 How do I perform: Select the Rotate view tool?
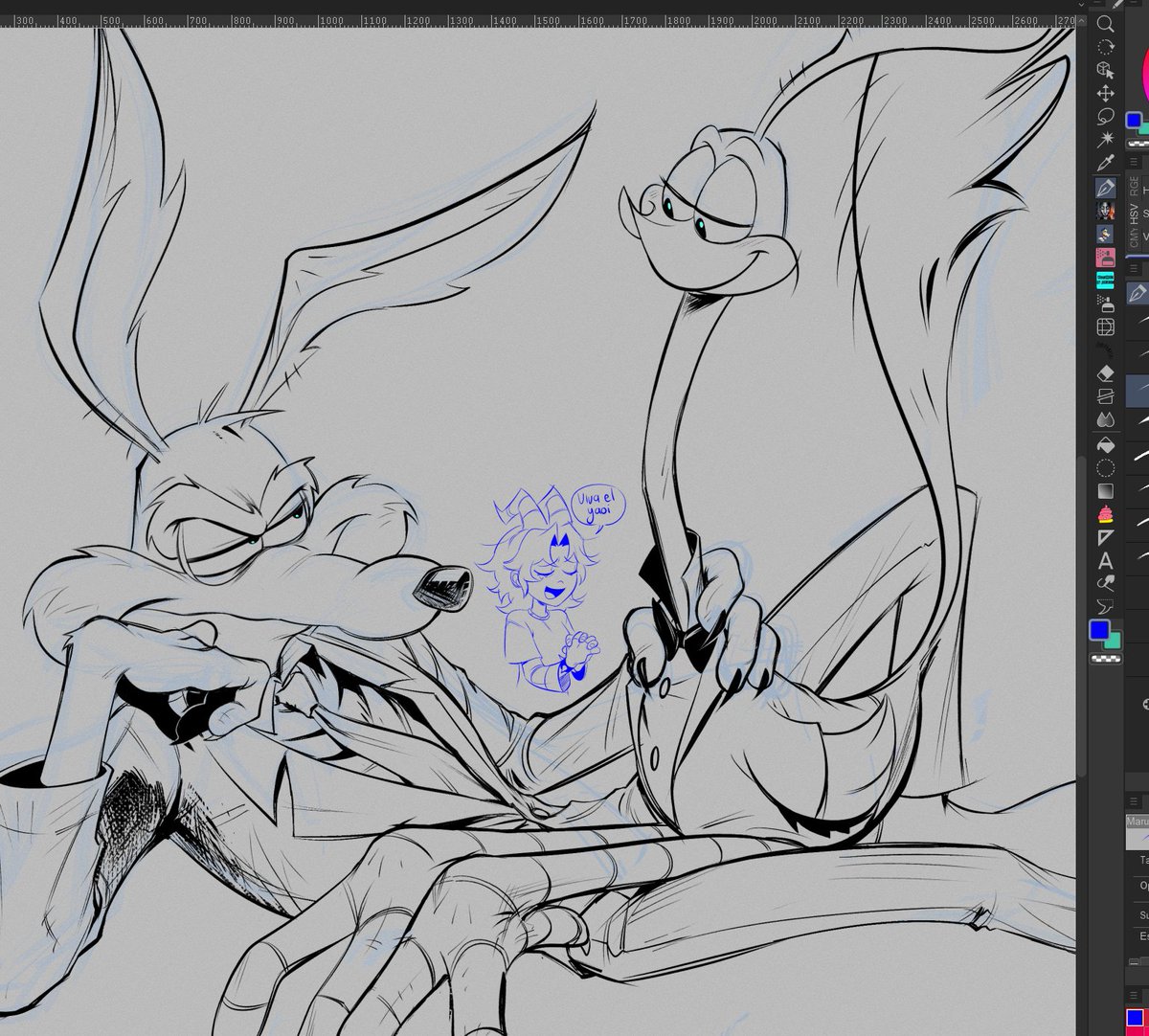click(x=1106, y=47)
